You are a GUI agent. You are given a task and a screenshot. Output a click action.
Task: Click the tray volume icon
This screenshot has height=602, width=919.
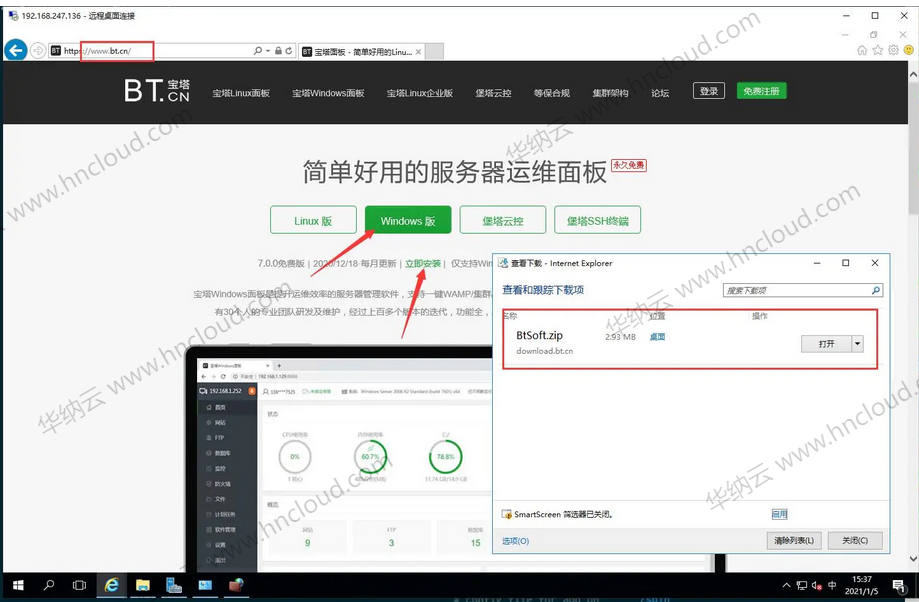click(817, 585)
